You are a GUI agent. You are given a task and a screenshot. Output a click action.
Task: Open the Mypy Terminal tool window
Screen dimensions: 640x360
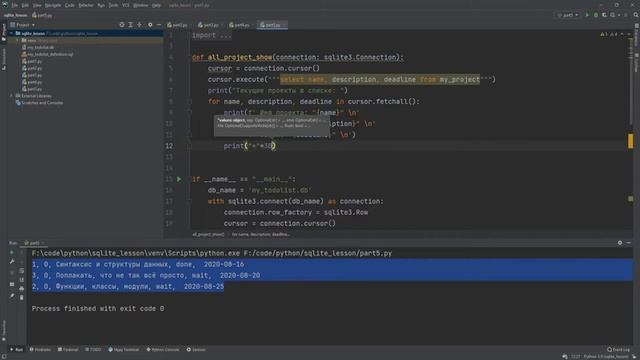[x=124, y=350]
